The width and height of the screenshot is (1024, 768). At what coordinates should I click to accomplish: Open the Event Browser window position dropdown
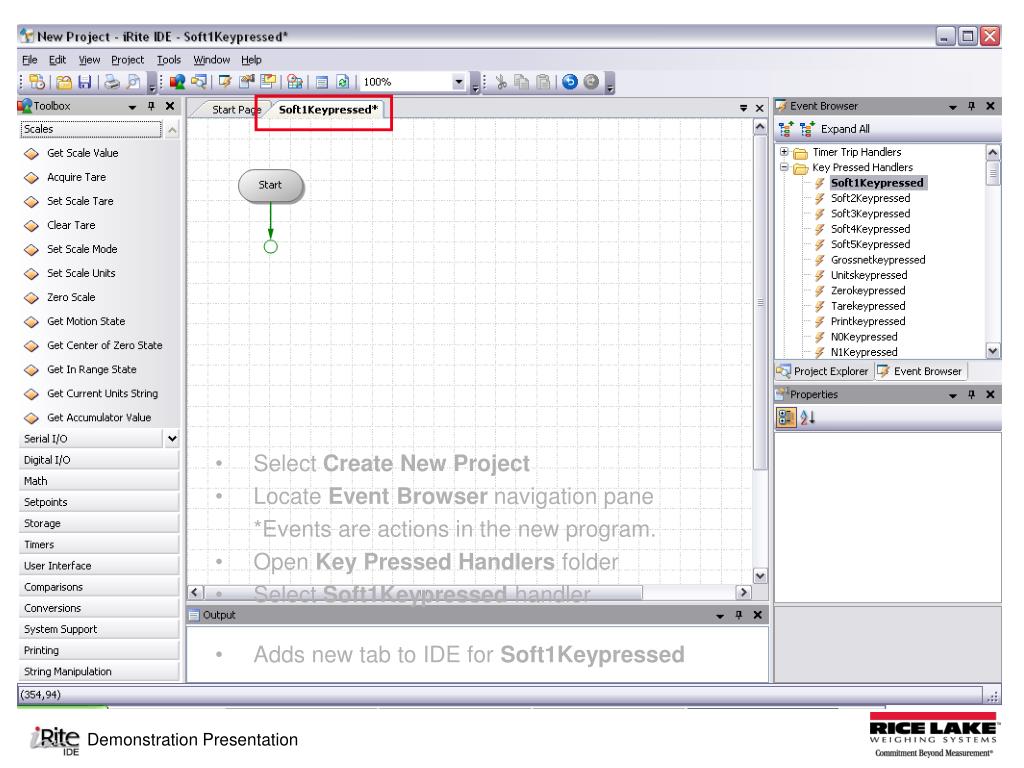click(x=953, y=106)
